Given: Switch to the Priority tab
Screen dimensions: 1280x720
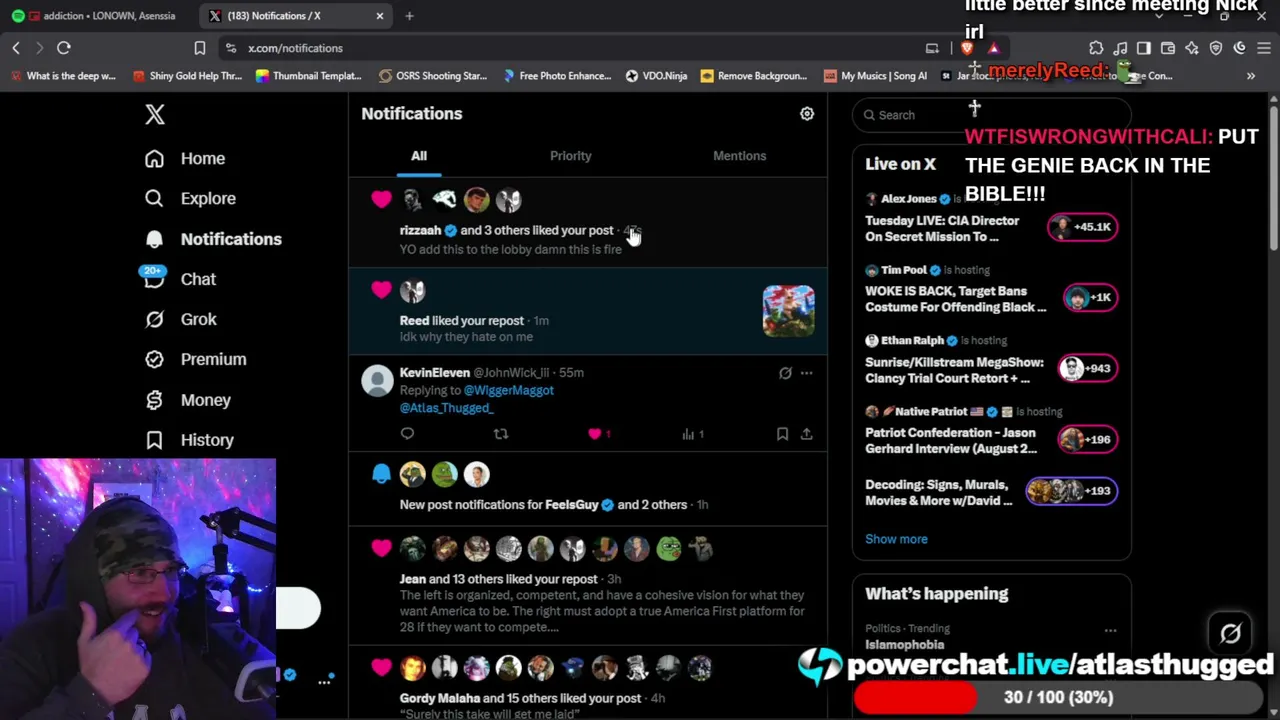Looking at the screenshot, I should coord(571,156).
